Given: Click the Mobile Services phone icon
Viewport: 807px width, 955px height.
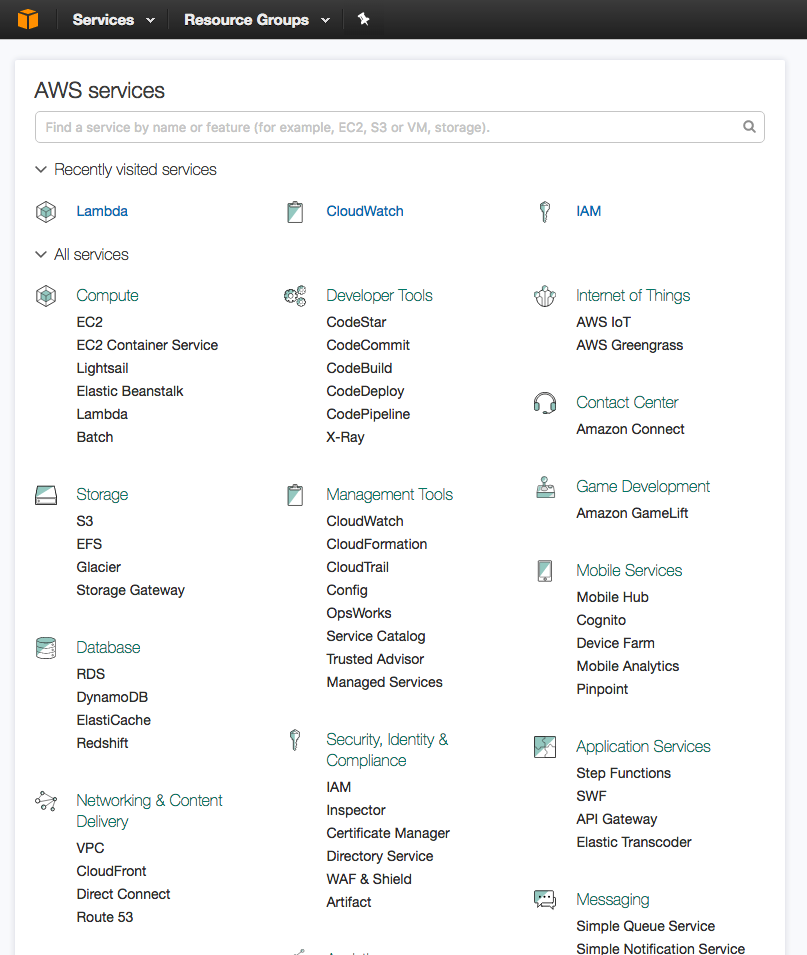Looking at the screenshot, I should pos(545,571).
